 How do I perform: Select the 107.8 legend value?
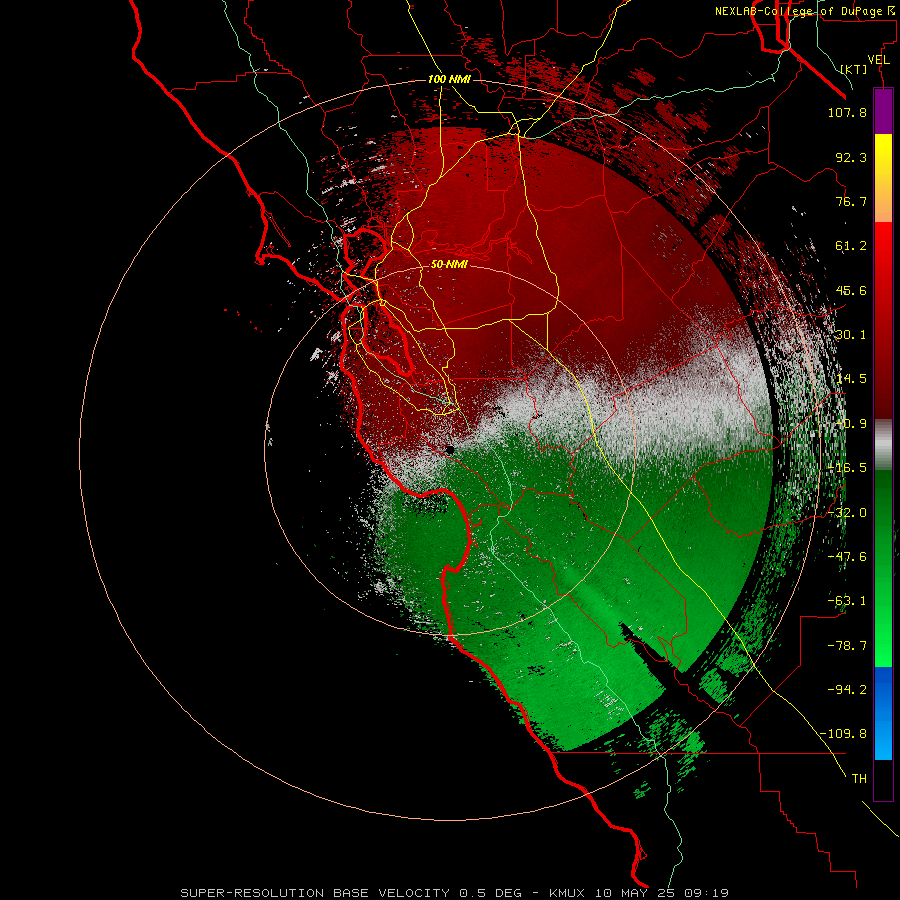tap(847, 112)
